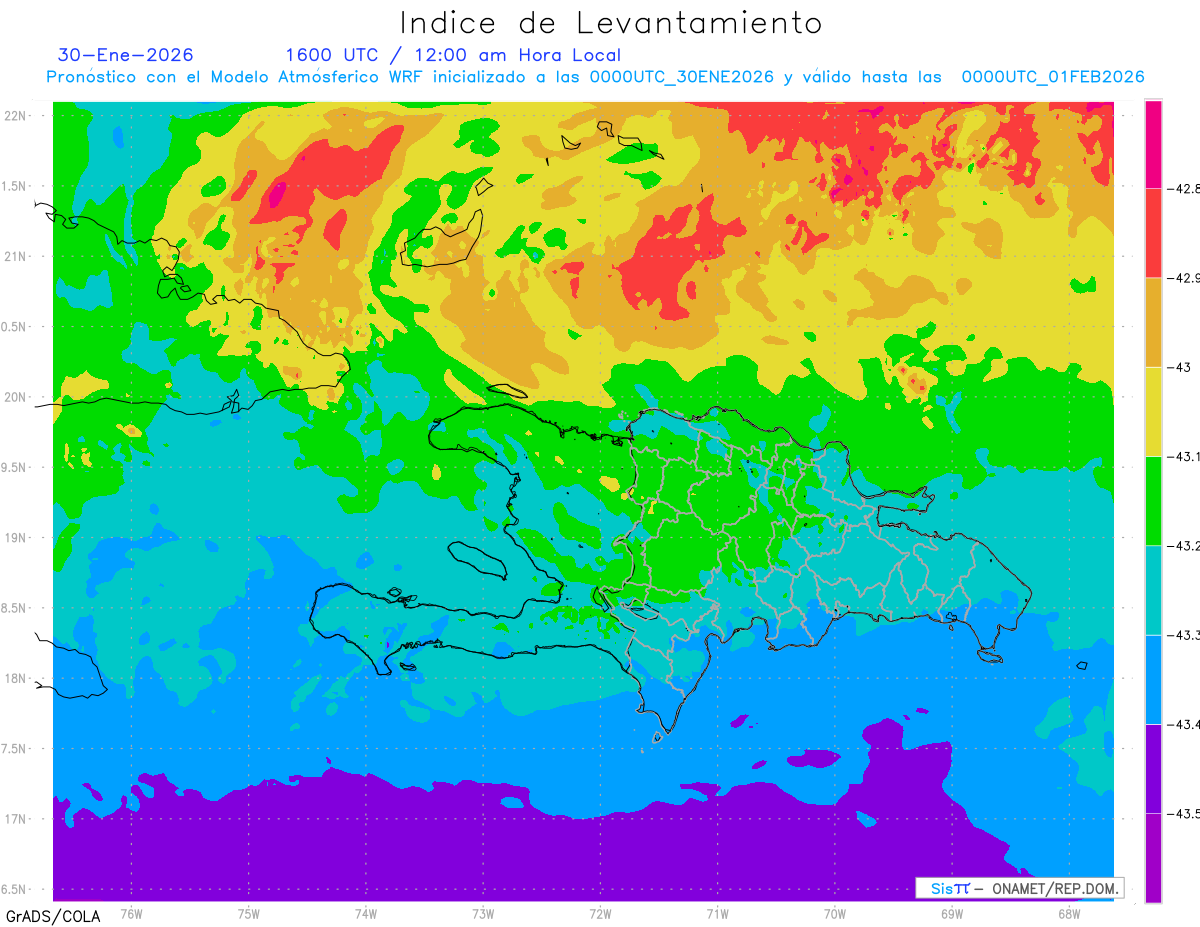Click the purple colorbar segment below -43.4
The height and width of the screenshot is (927, 1200).
click(1153, 768)
